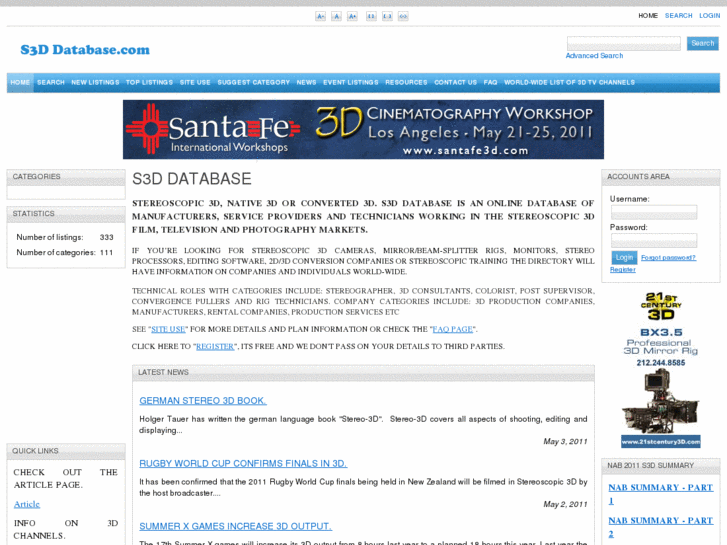Open REGISTER link in the intro text
This screenshot has width=727, height=545.
coord(215,346)
